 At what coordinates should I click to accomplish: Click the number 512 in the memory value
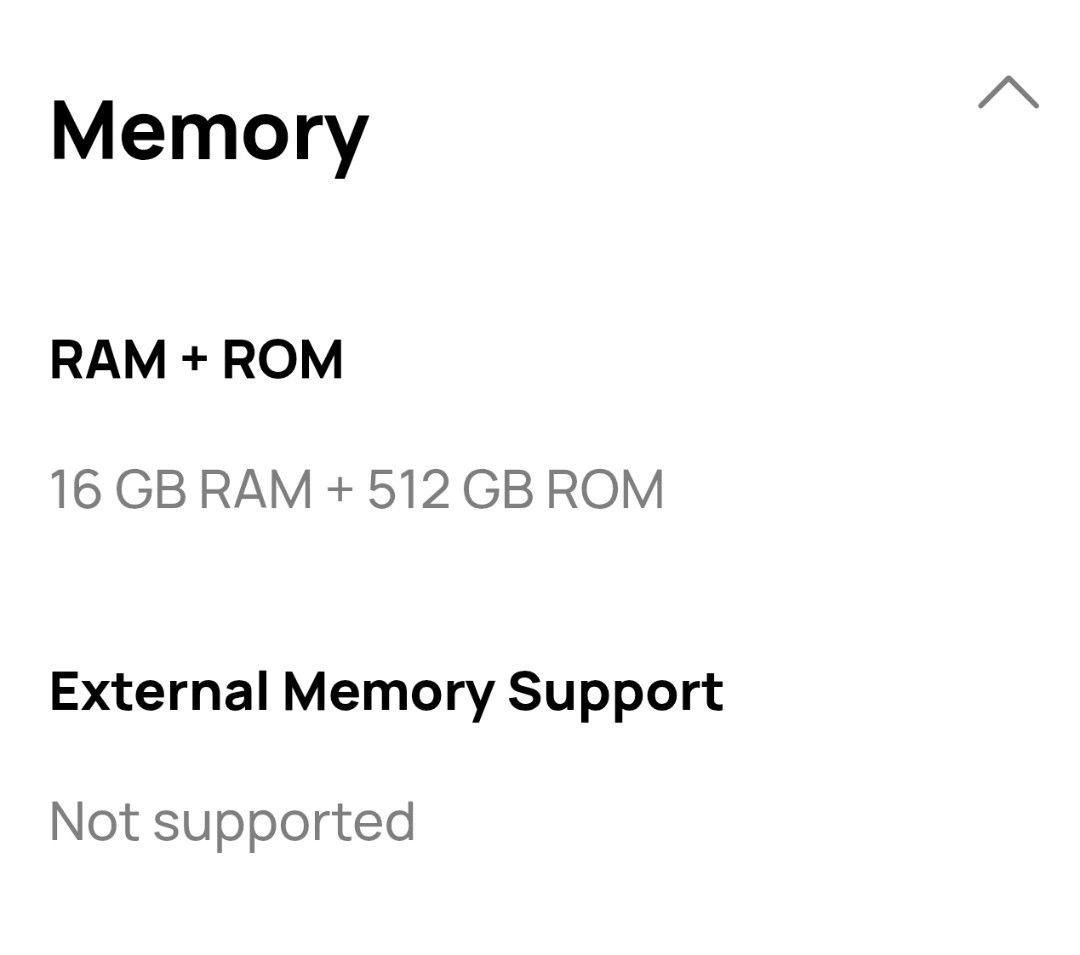[408, 490]
